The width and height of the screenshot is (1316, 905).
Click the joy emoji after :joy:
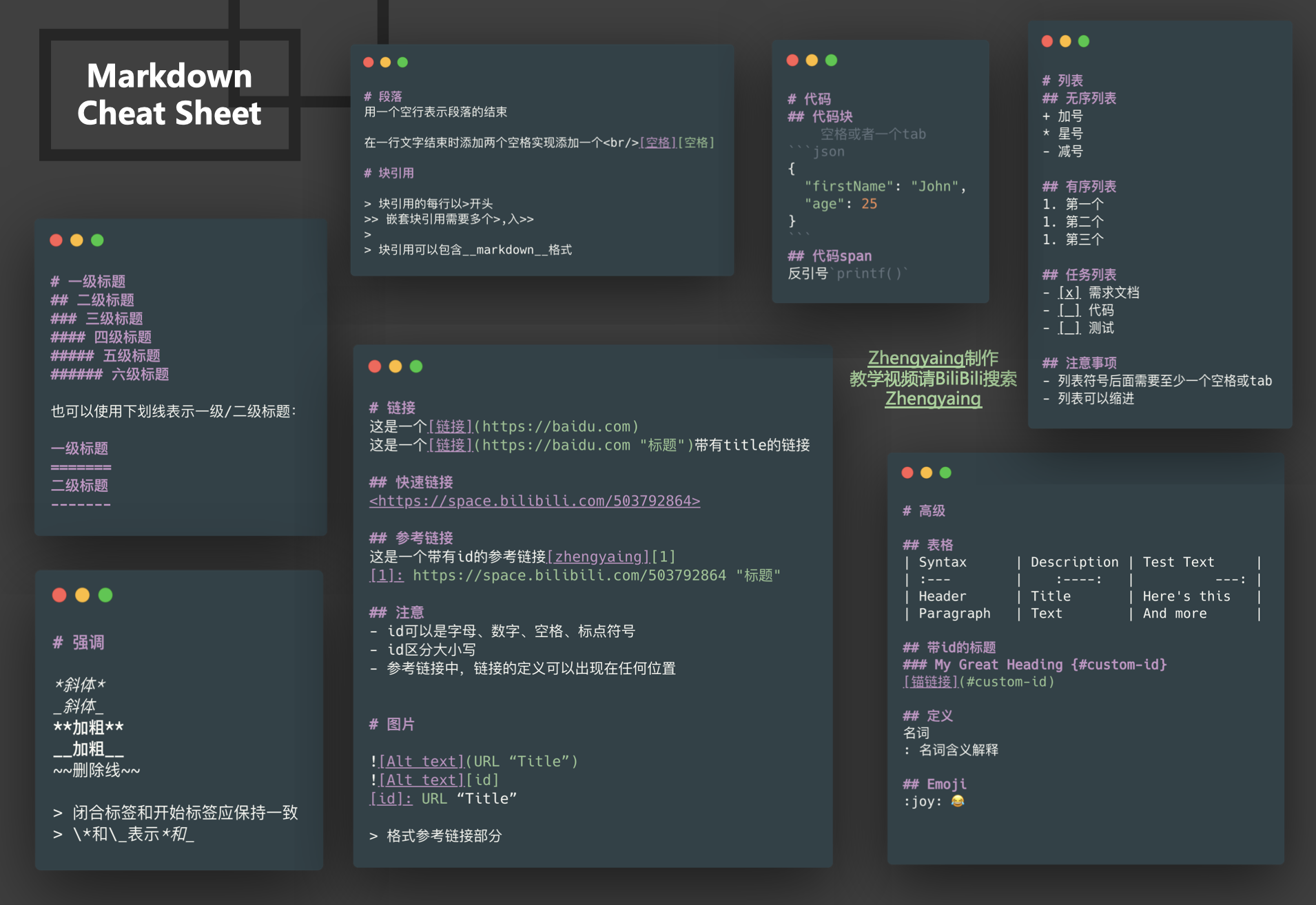(957, 801)
